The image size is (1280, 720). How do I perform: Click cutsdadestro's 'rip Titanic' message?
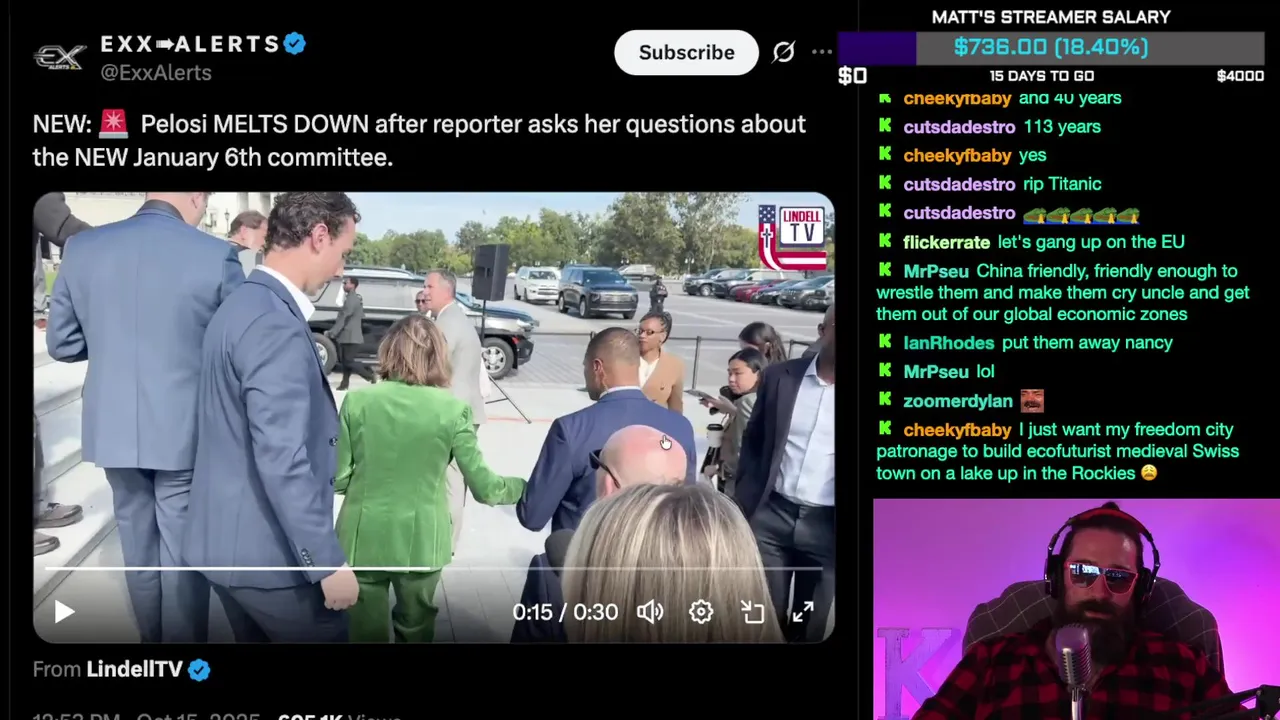tap(1062, 184)
